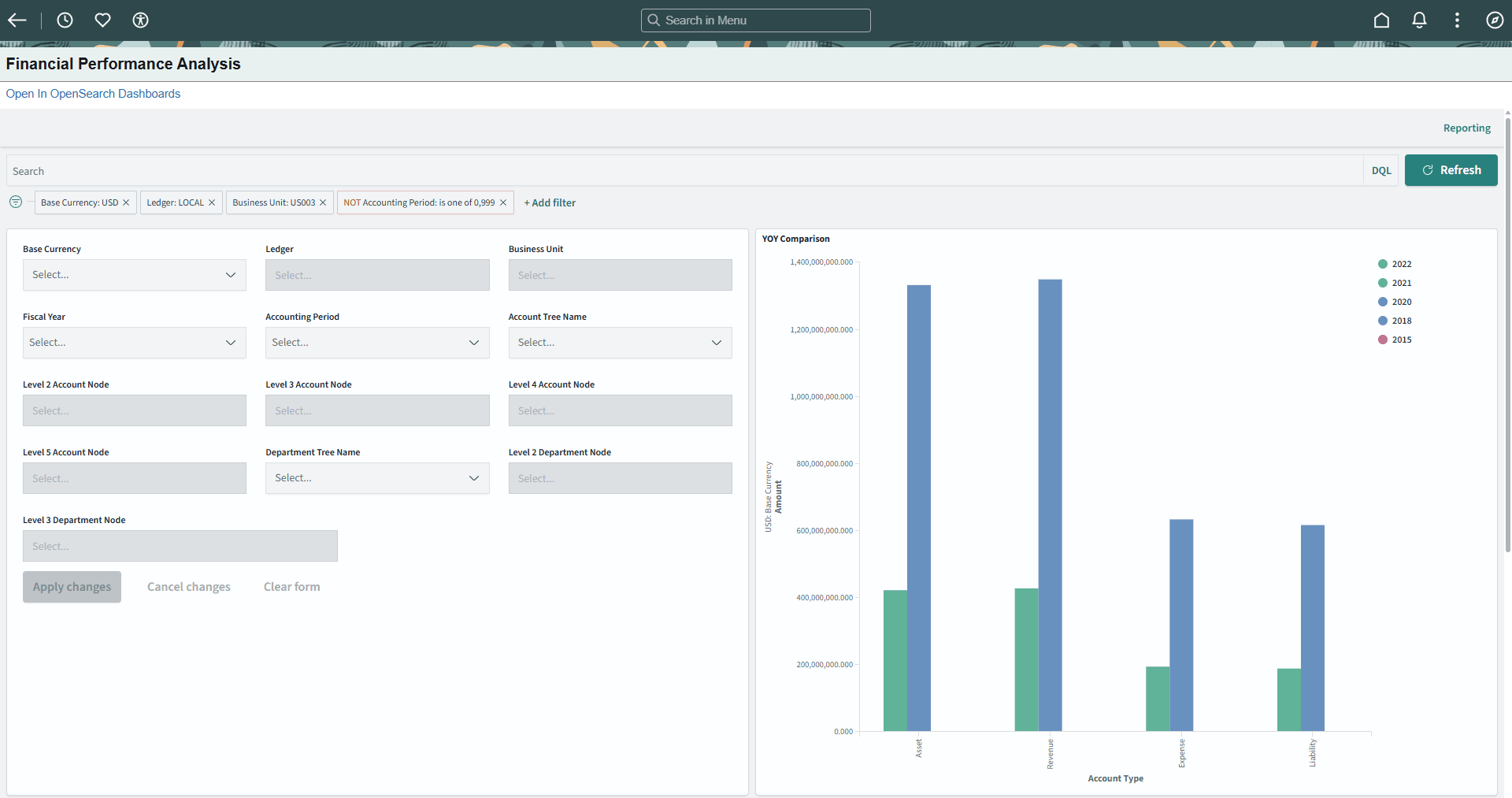1512x798 pixels.
Task: Open notifications via the bell icon
Action: pos(1420,20)
